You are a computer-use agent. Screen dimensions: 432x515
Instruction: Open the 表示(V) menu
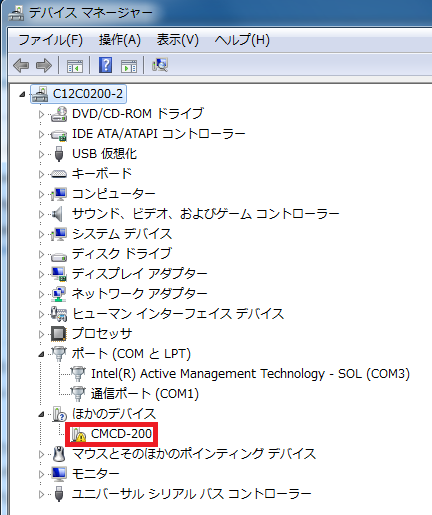pos(178,40)
